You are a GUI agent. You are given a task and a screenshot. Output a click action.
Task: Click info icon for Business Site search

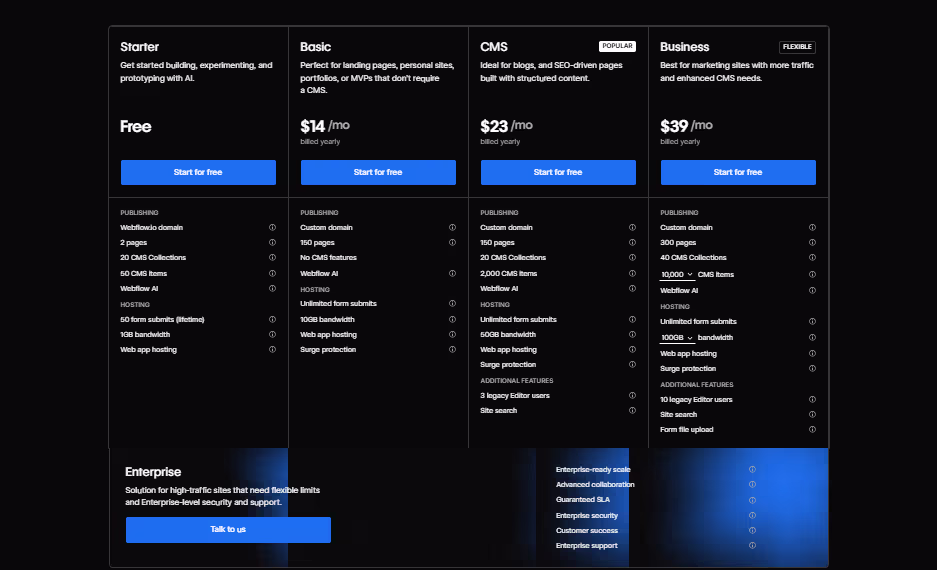pyautogui.click(x=812, y=415)
